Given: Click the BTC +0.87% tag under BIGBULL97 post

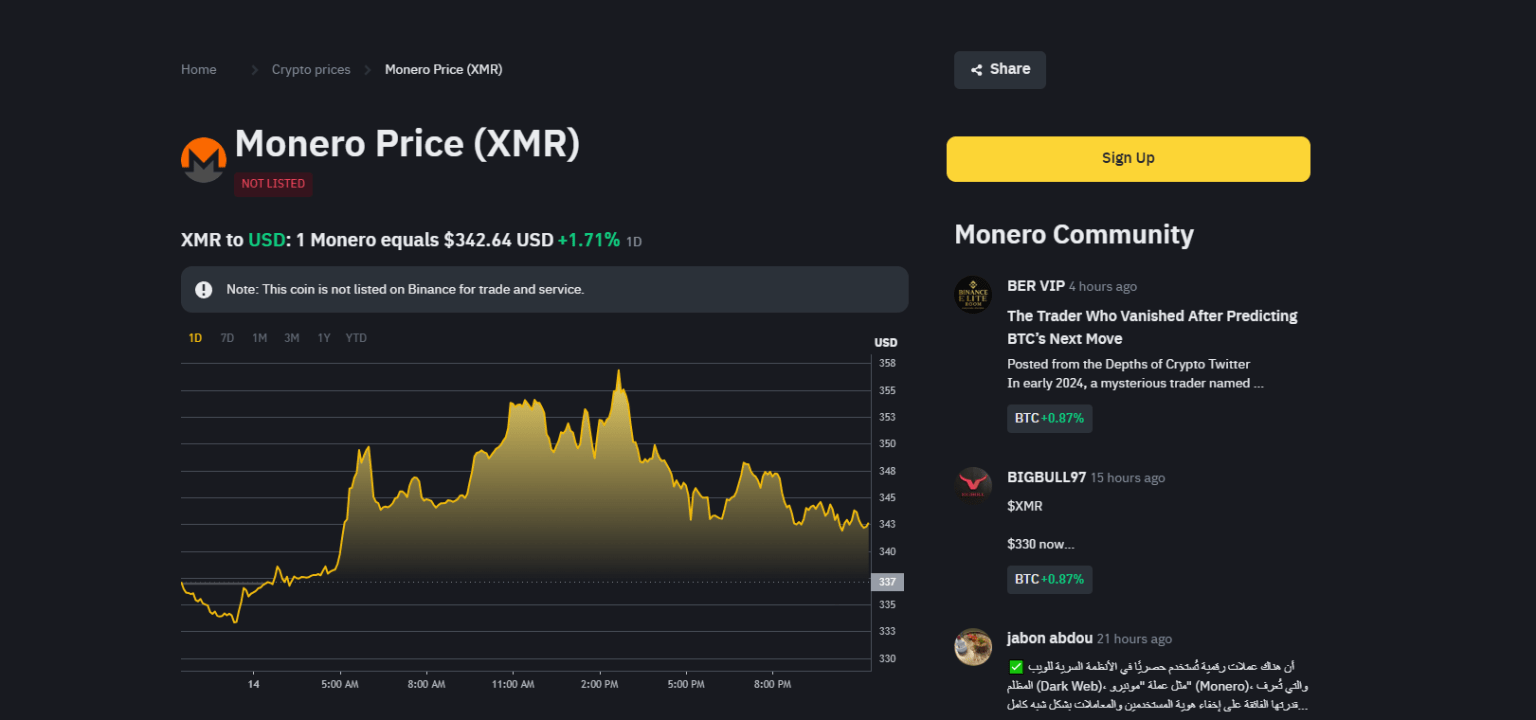Looking at the screenshot, I should (1050, 579).
